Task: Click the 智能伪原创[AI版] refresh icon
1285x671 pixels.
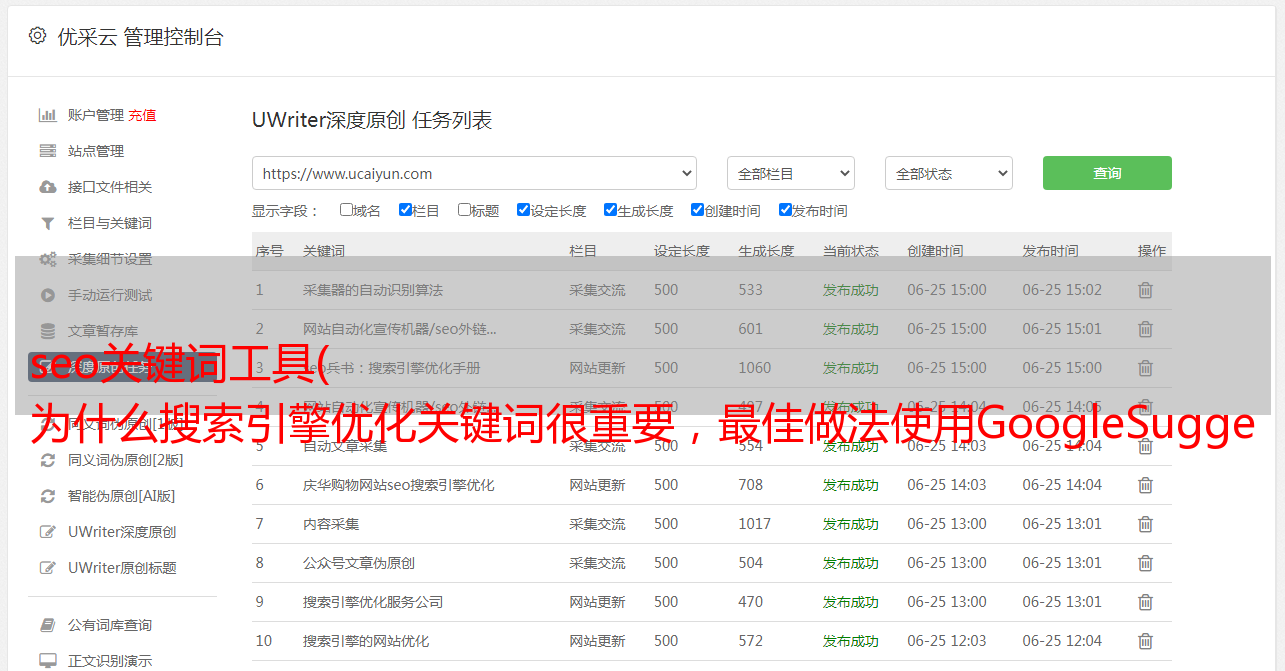Action: coord(47,496)
